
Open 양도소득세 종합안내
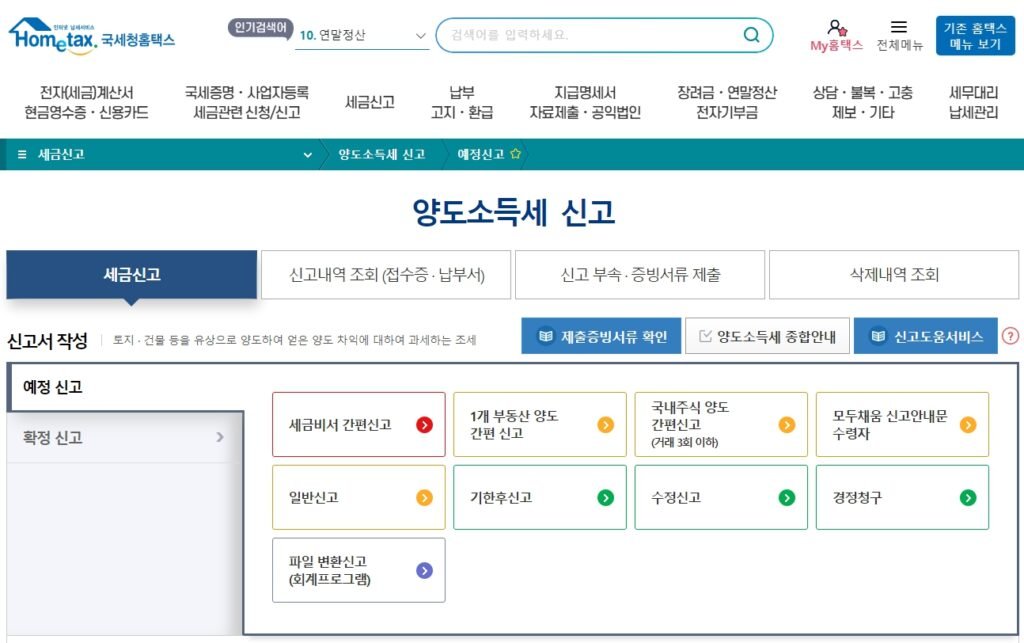pos(766,336)
